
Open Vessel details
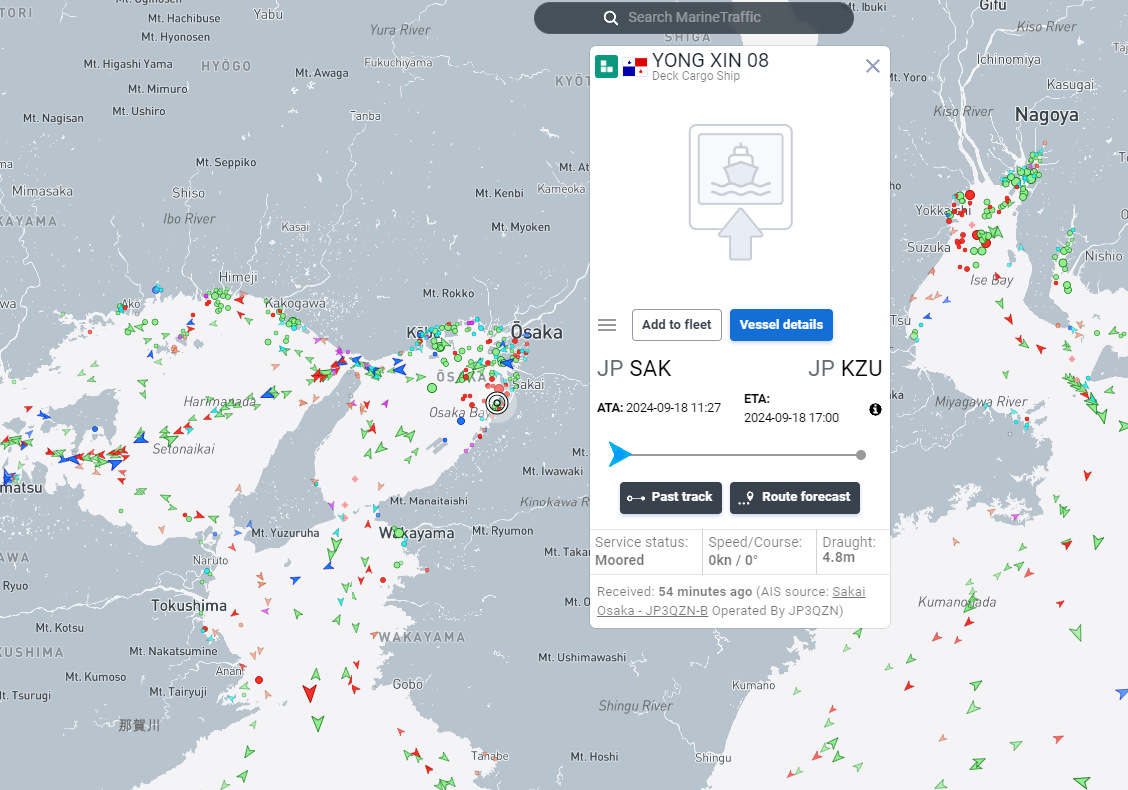click(781, 325)
